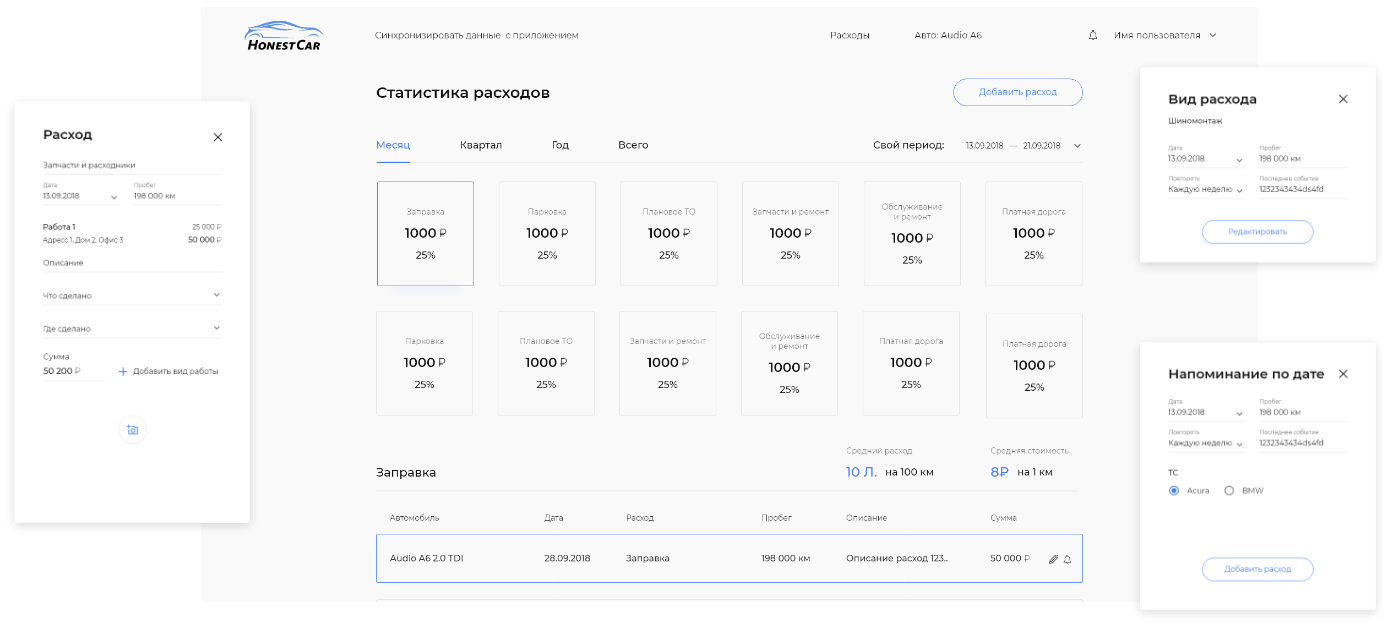The height and width of the screenshot is (627, 1390).
Task: Click the Сумма input field with 50 200
Action: (72, 371)
